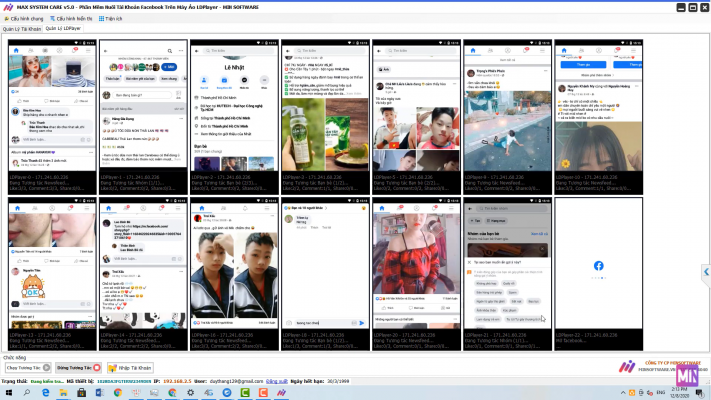This screenshot has width=711, height=400.
Task: Switch to the Quản Lý LDPlayer tab
Action: pyautogui.click(x=65, y=29)
